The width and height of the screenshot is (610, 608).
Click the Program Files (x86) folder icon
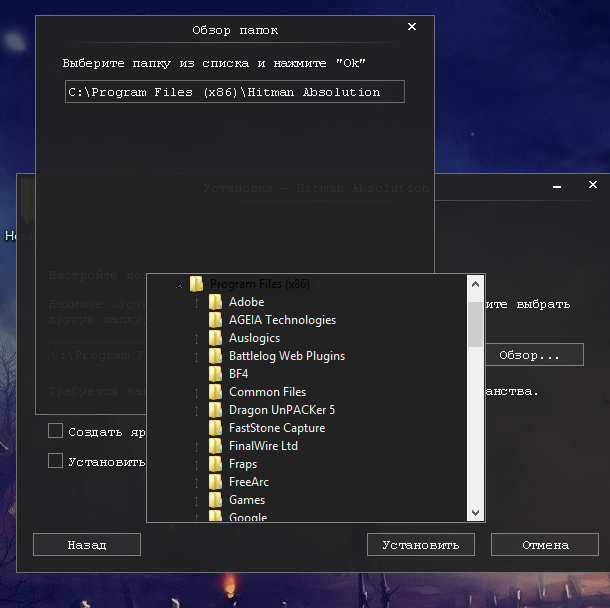tap(196, 284)
